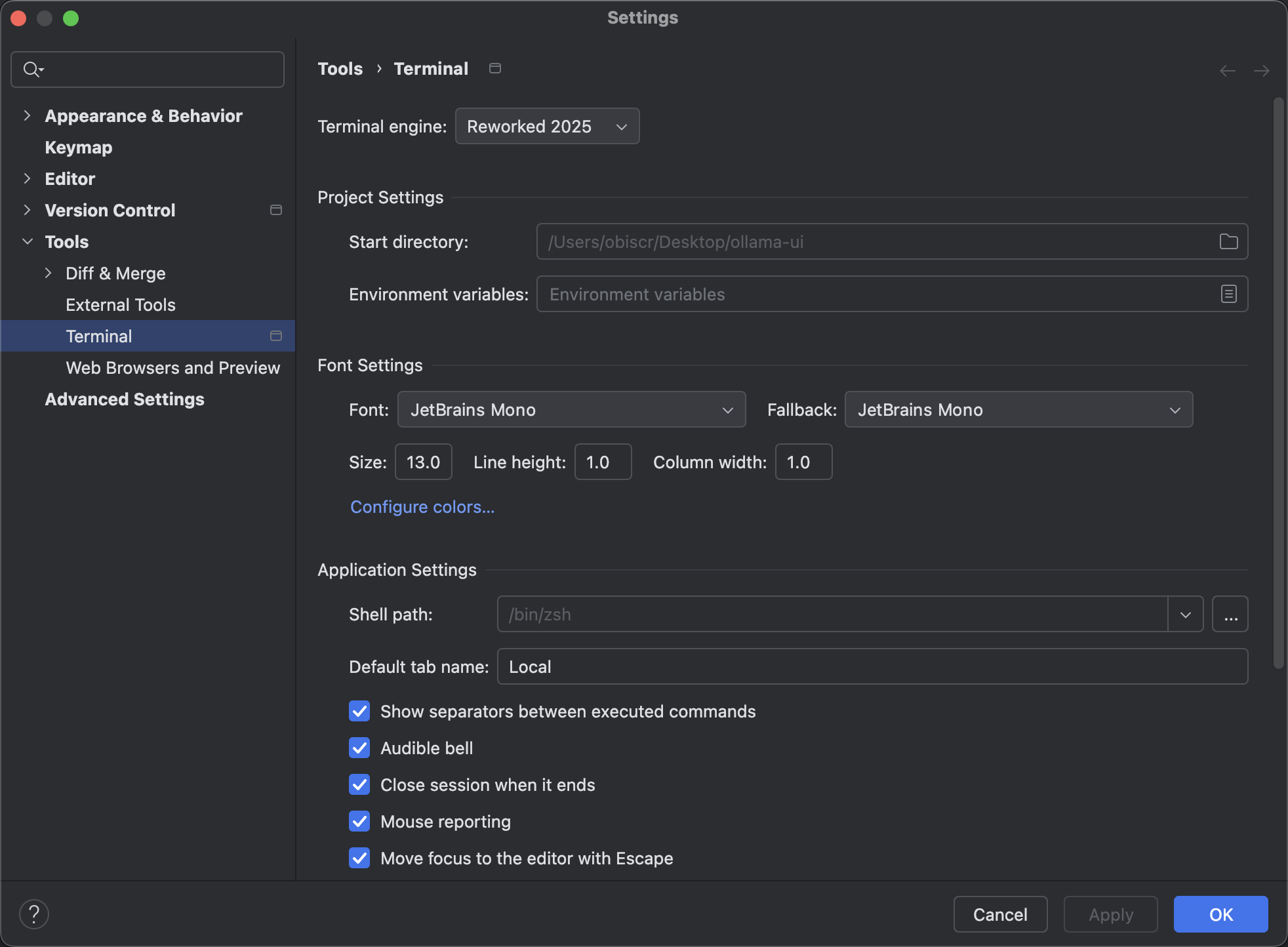Collapse the Tools section chevron
This screenshot has height=947, width=1288.
point(28,241)
